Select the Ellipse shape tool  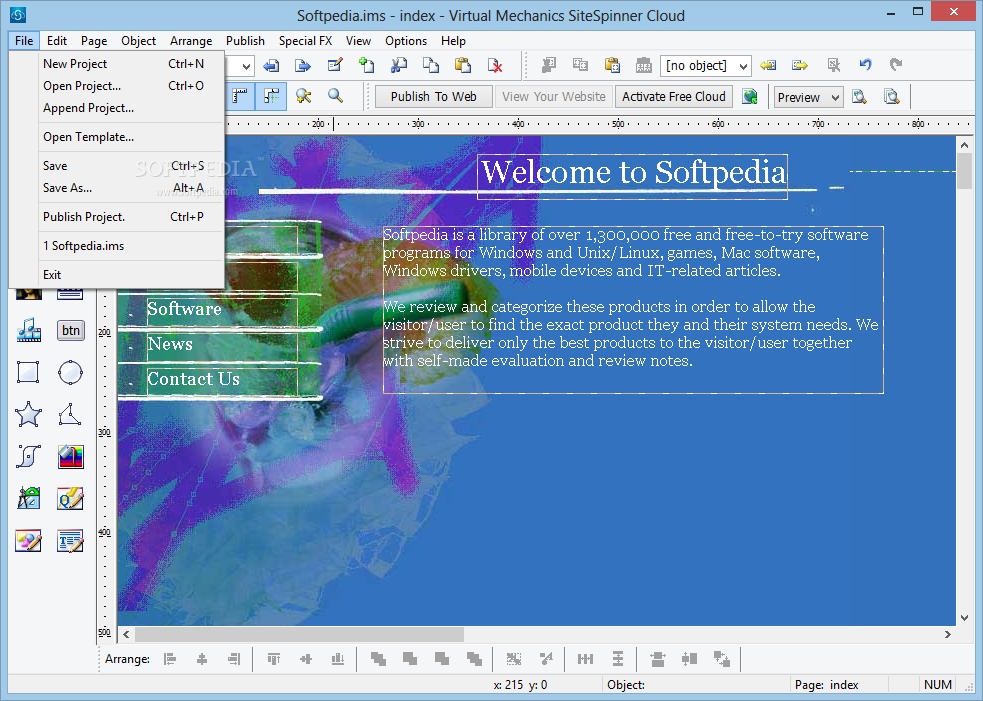[70, 372]
